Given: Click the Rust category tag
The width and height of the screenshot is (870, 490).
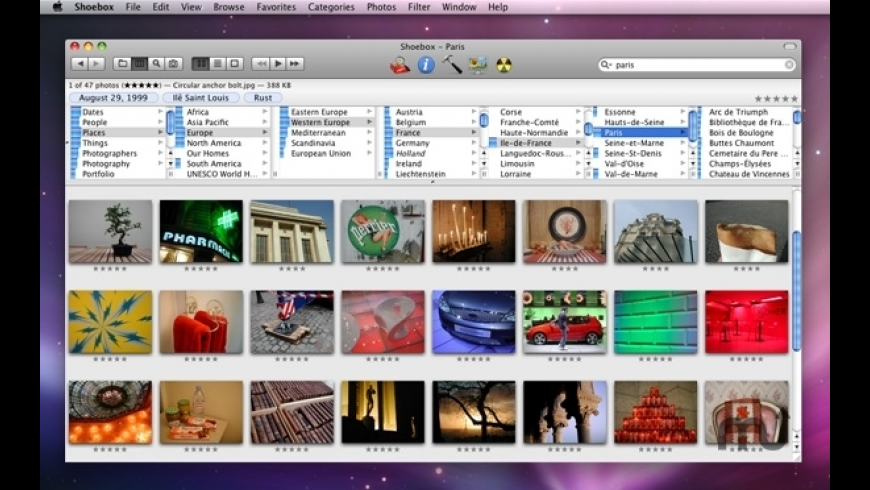Looking at the screenshot, I should tap(263, 98).
